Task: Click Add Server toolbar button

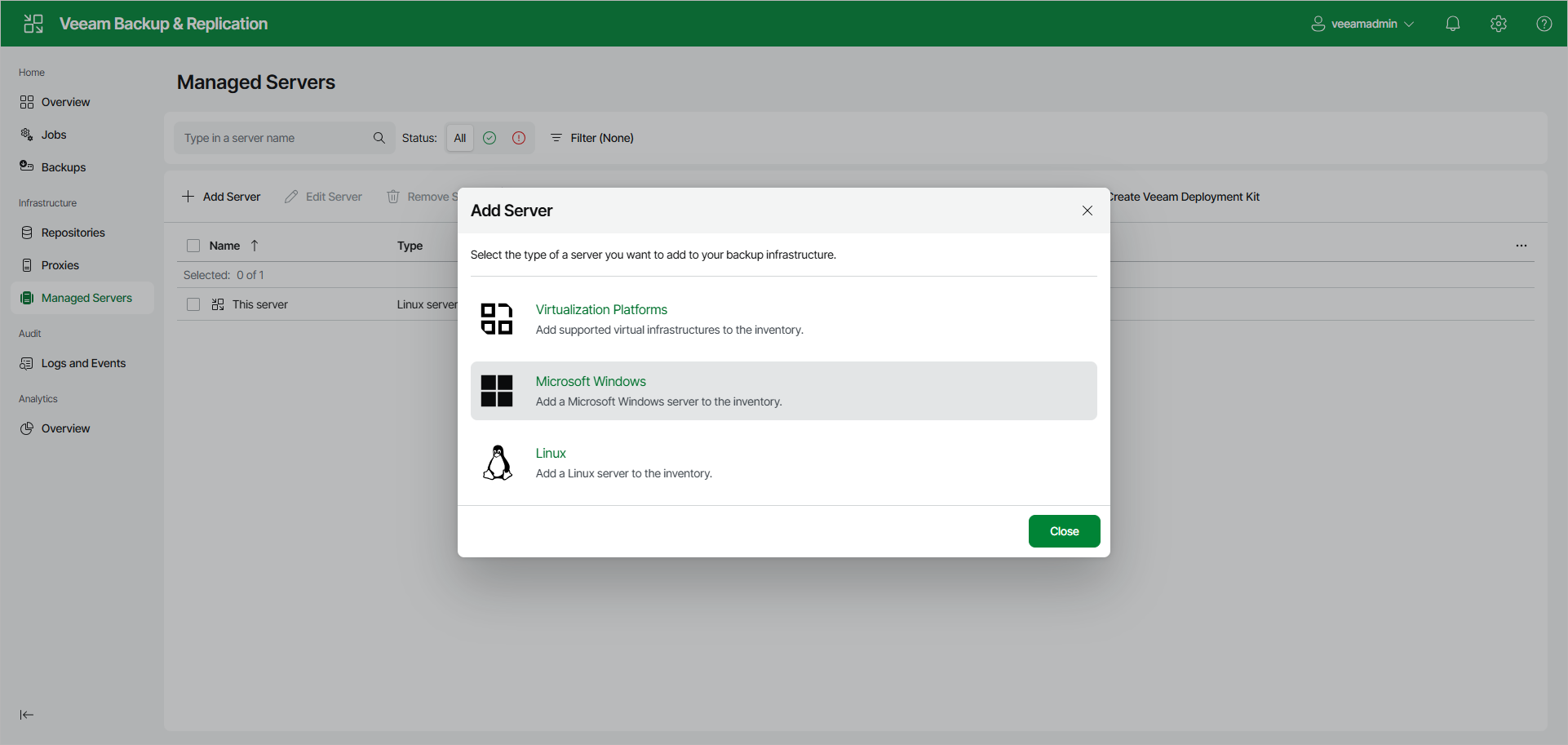Action: coord(221,197)
